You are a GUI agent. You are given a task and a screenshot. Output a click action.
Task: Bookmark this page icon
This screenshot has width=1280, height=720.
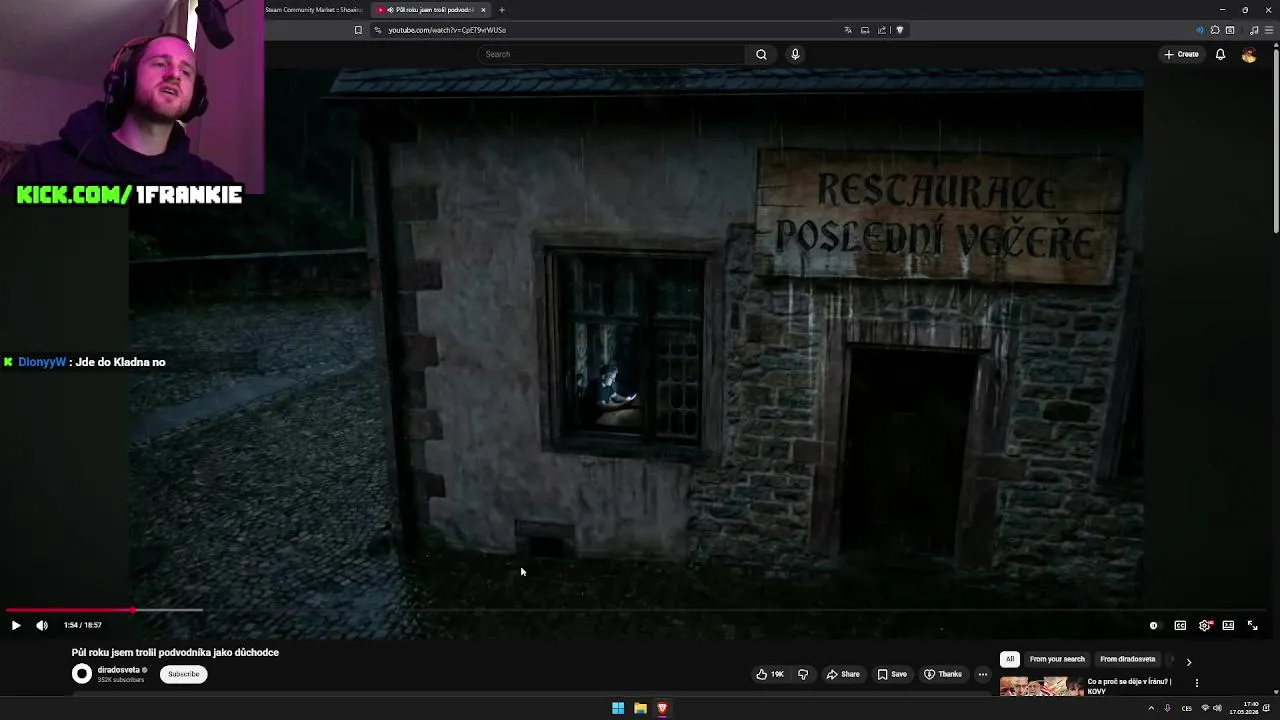[x=358, y=30]
